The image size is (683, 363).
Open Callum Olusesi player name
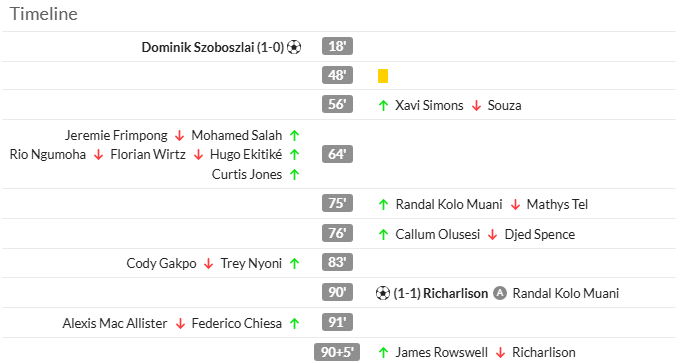point(437,234)
